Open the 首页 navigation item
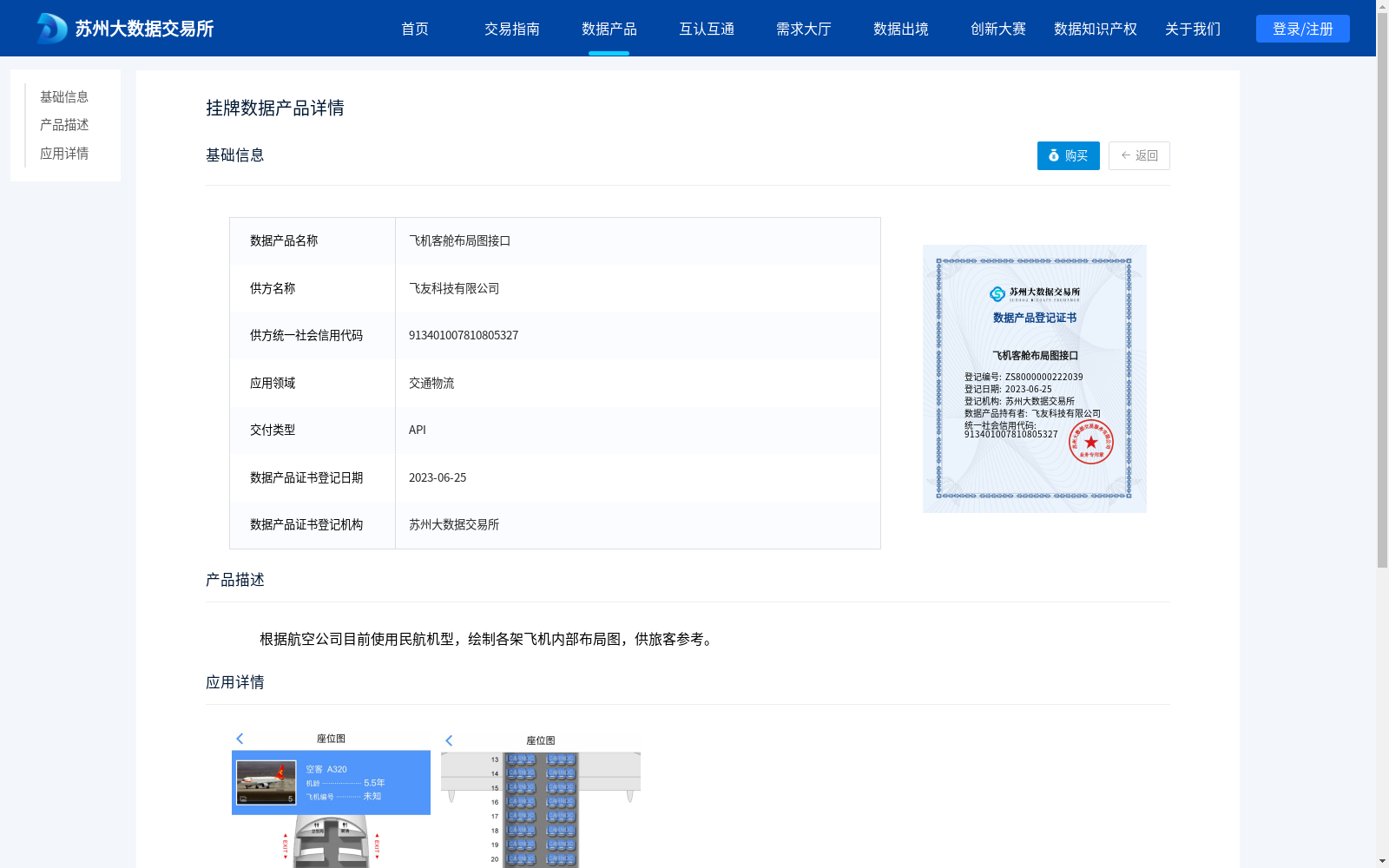1389x868 pixels. [x=415, y=29]
